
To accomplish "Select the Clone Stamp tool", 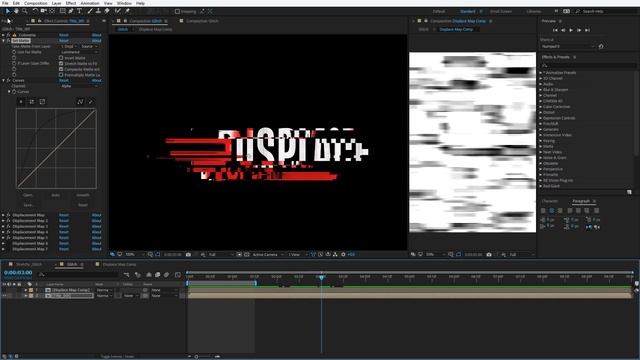I will click(x=98, y=11).
